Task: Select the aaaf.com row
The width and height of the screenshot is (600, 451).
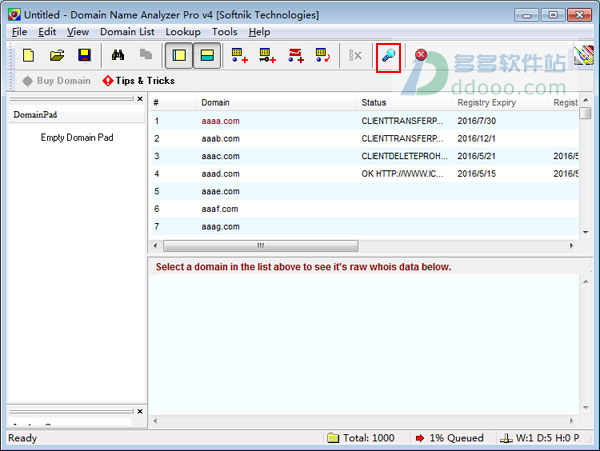Action: coord(365,209)
